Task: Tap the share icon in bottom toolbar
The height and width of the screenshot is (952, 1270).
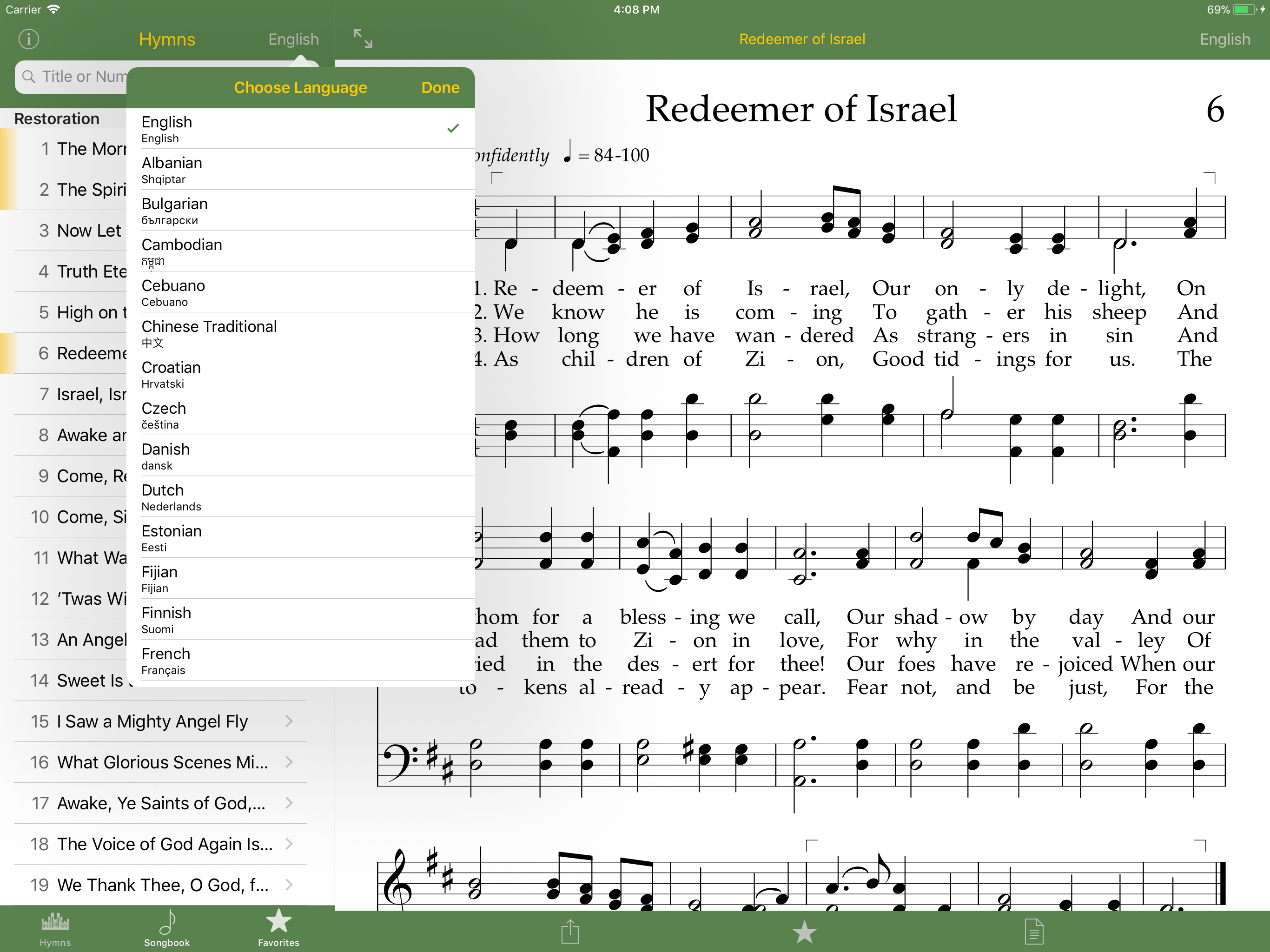Action: pyautogui.click(x=569, y=932)
